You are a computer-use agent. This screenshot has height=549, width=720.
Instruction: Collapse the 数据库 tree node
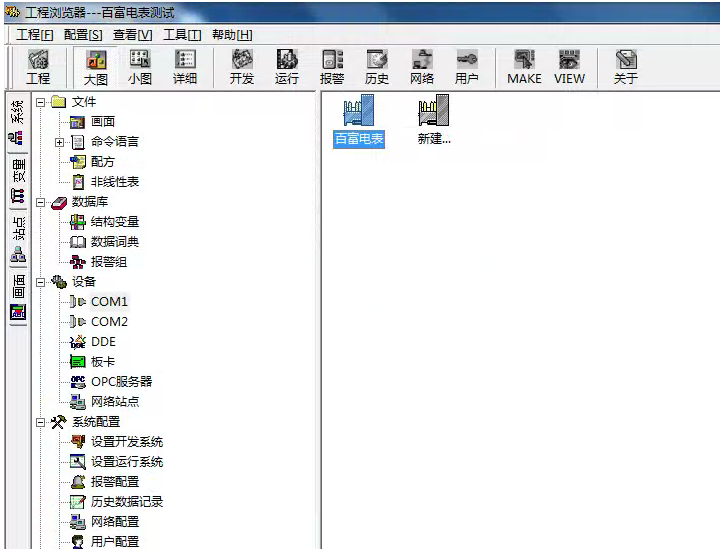[x=40, y=202]
